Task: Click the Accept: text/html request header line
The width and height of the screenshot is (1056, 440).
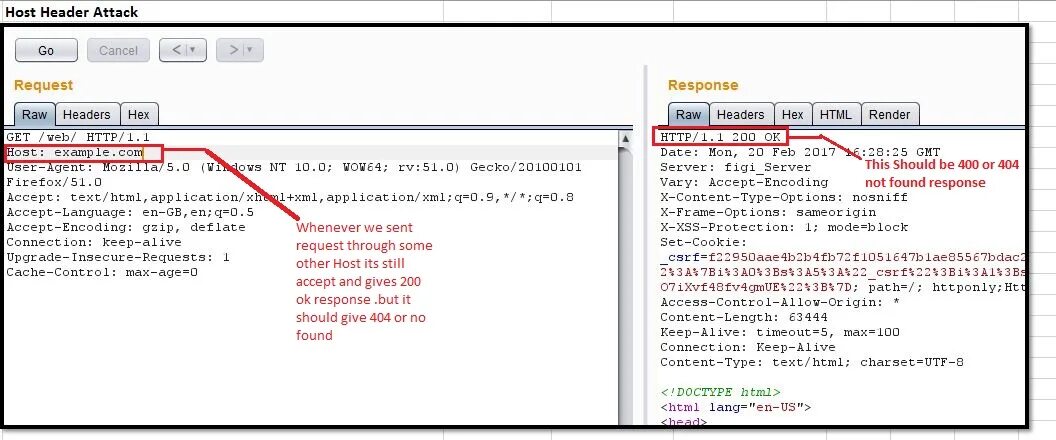Action: (x=290, y=197)
